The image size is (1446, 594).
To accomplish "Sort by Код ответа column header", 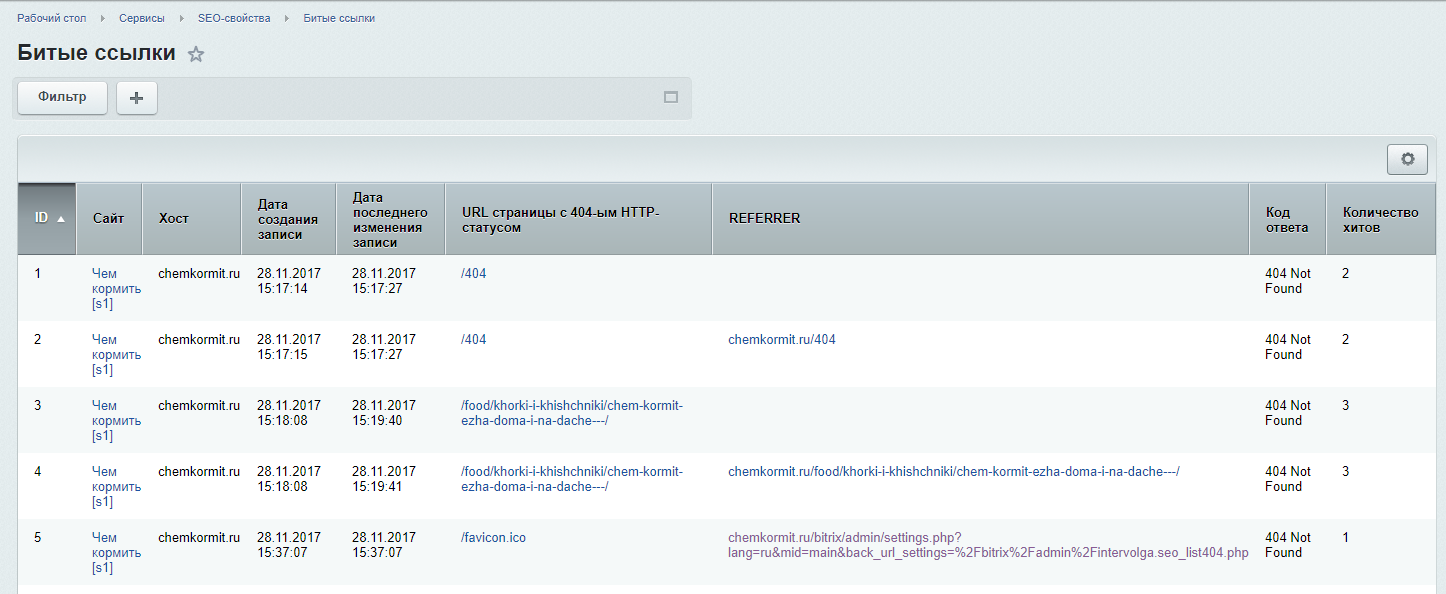I will 1286,219.
